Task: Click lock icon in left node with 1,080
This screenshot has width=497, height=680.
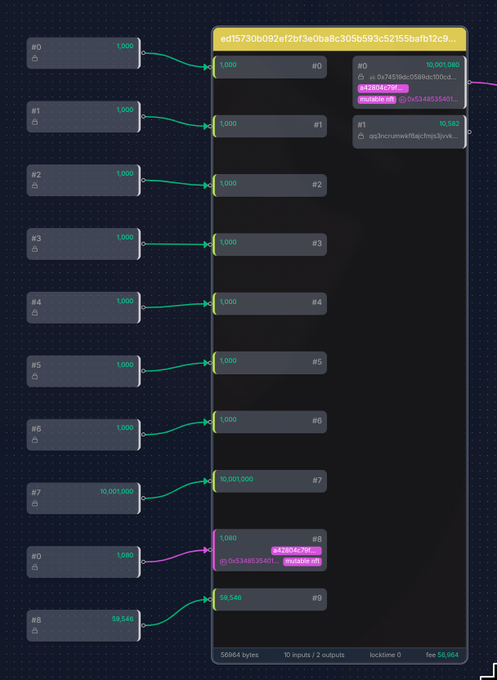Action: [x=35, y=567]
